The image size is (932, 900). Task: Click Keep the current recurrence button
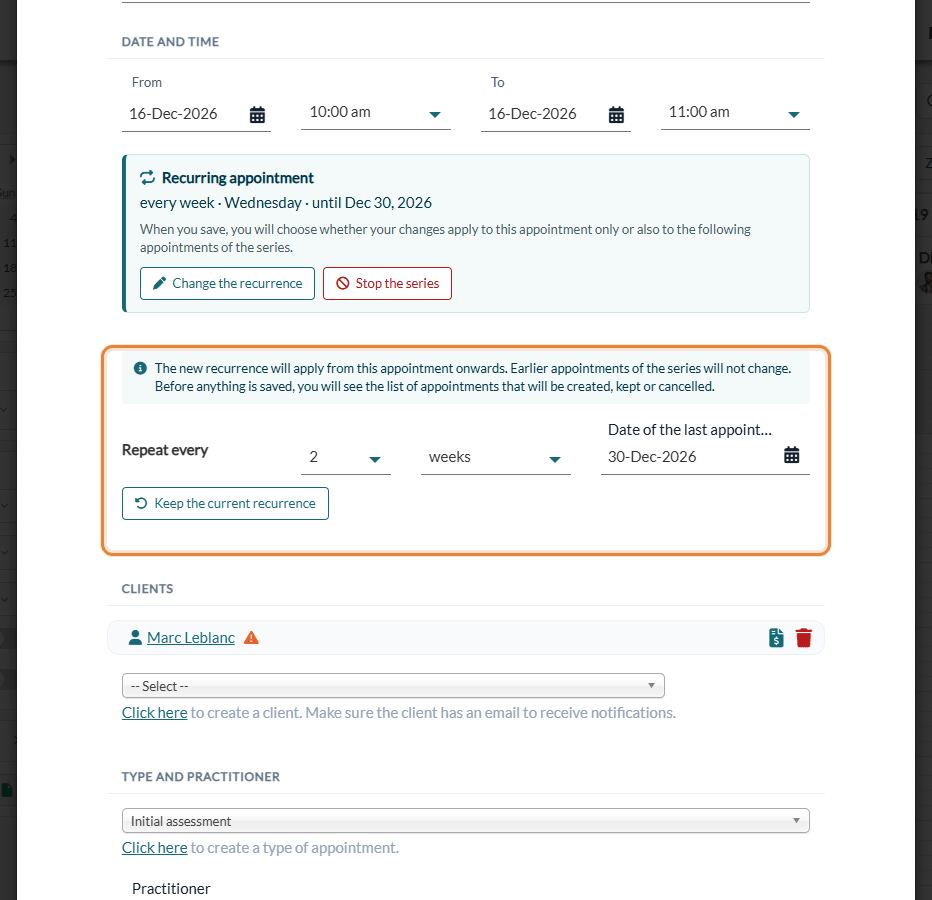point(225,504)
